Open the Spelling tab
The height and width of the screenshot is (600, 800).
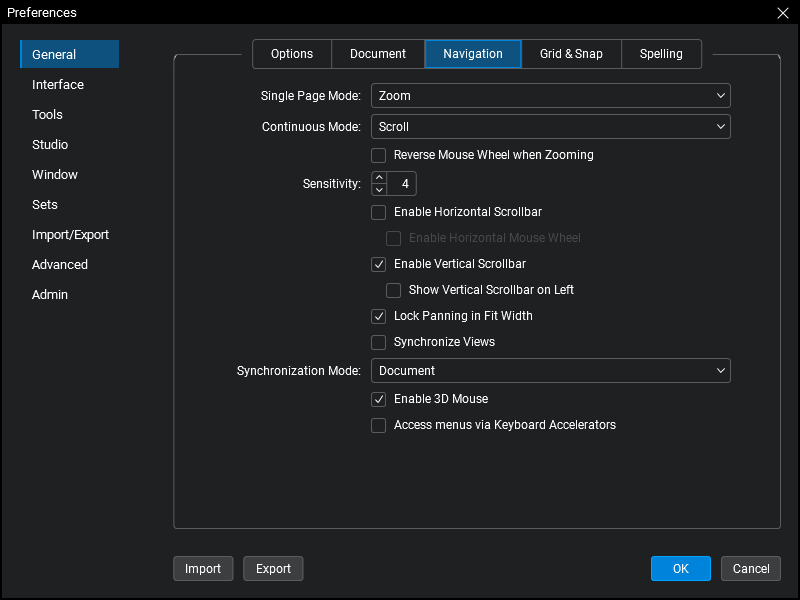(661, 54)
